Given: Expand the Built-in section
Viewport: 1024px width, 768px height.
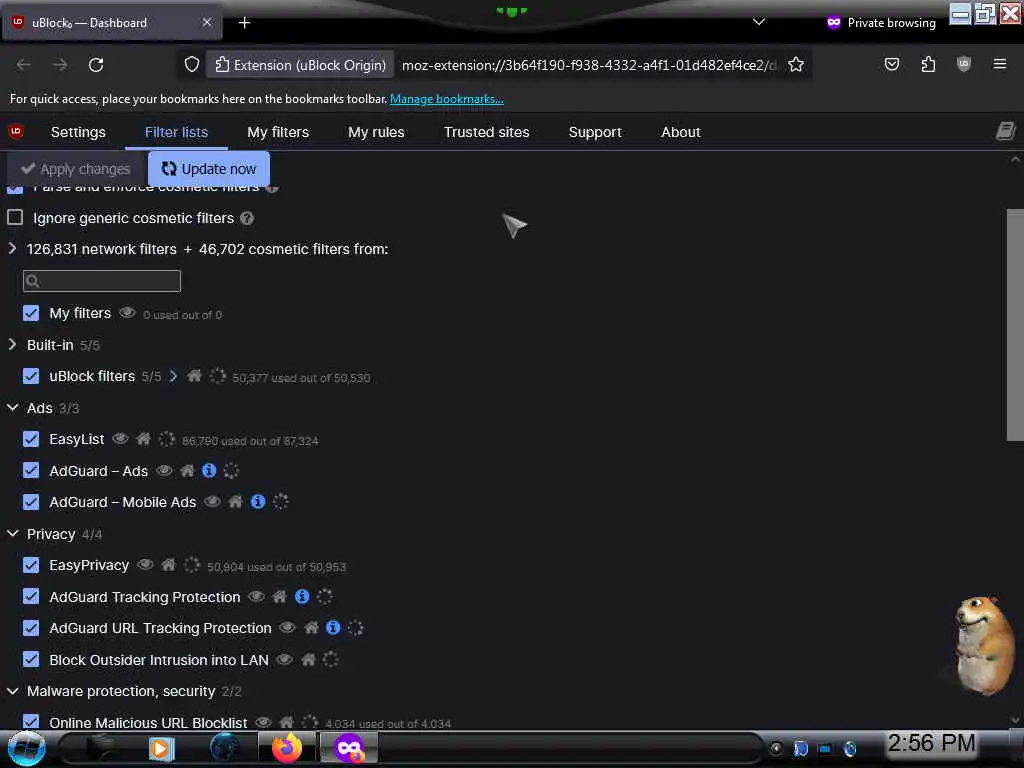Looking at the screenshot, I should [12, 344].
